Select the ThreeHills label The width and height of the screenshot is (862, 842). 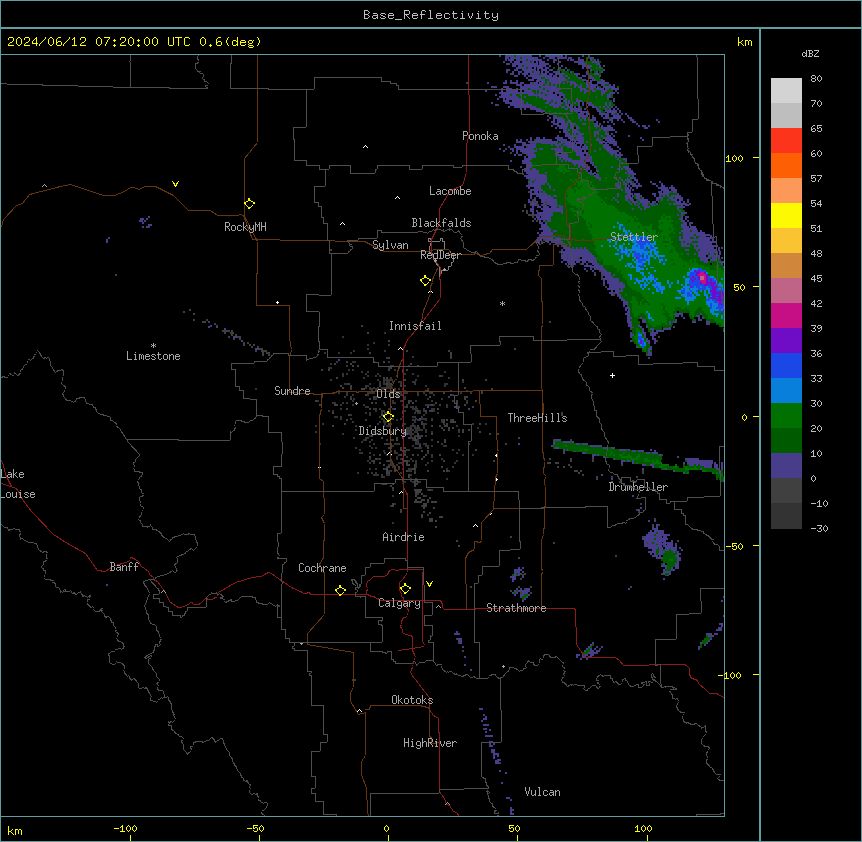pos(537,418)
